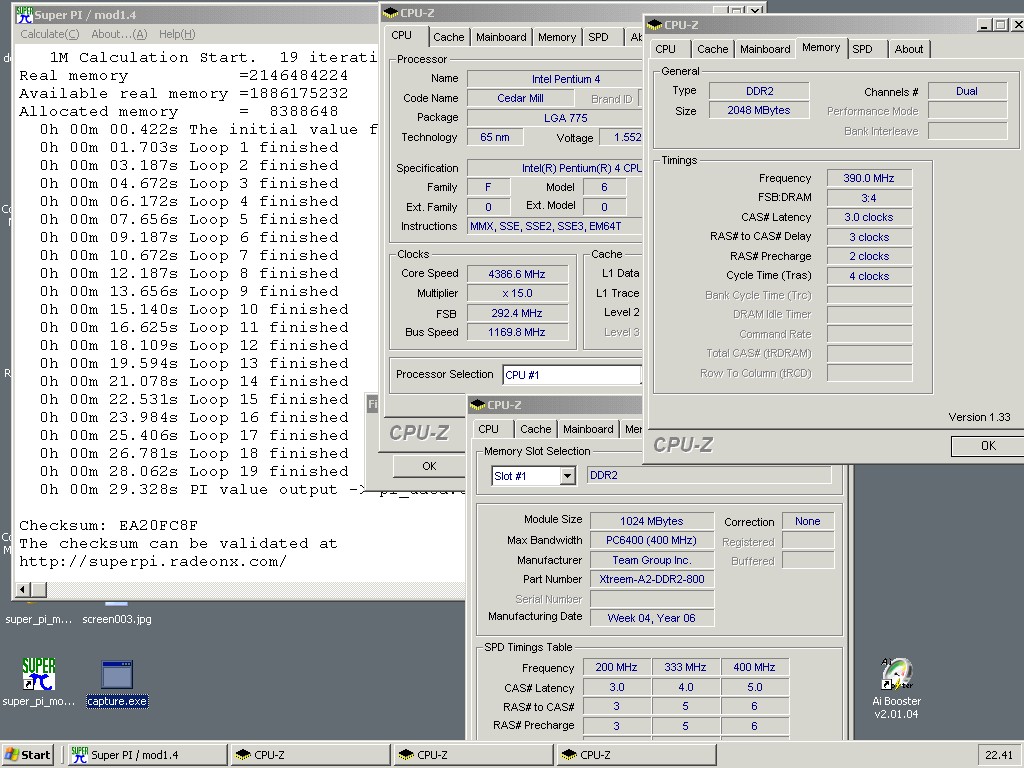This screenshot has width=1024, height=768.
Task: Open the Mainboard tab in the Timings window
Action: [765, 49]
